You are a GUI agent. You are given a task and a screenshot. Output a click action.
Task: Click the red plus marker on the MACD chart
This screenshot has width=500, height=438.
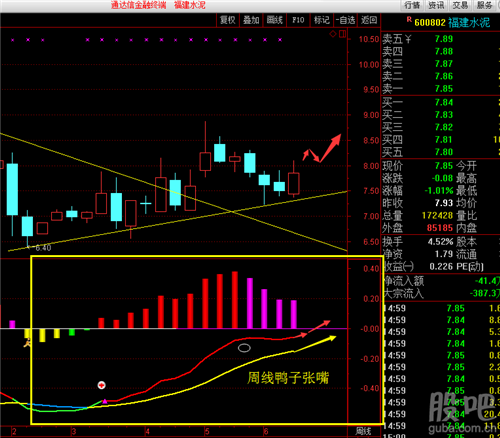tap(101, 385)
